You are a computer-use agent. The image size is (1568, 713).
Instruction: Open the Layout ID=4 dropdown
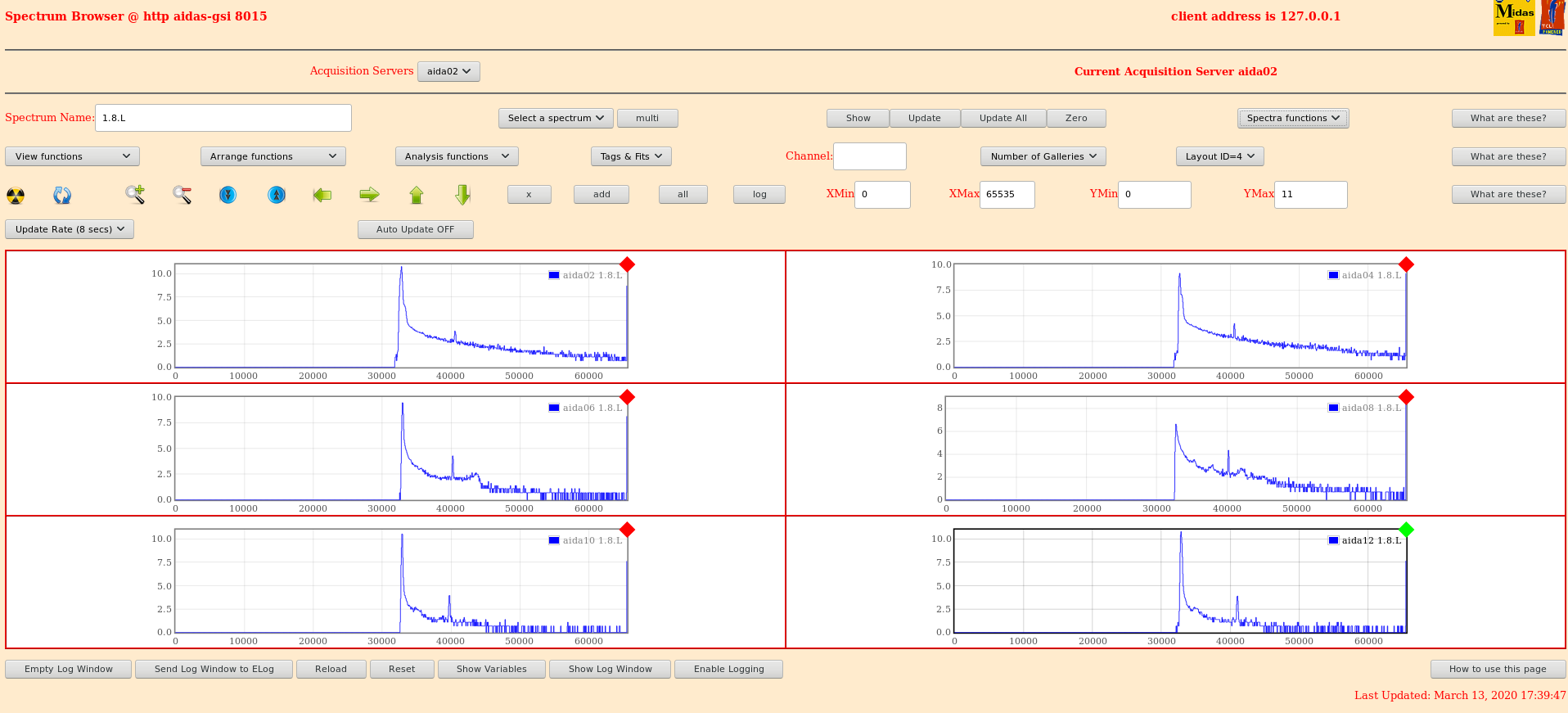pyautogui.click(x=1220, y=157)
